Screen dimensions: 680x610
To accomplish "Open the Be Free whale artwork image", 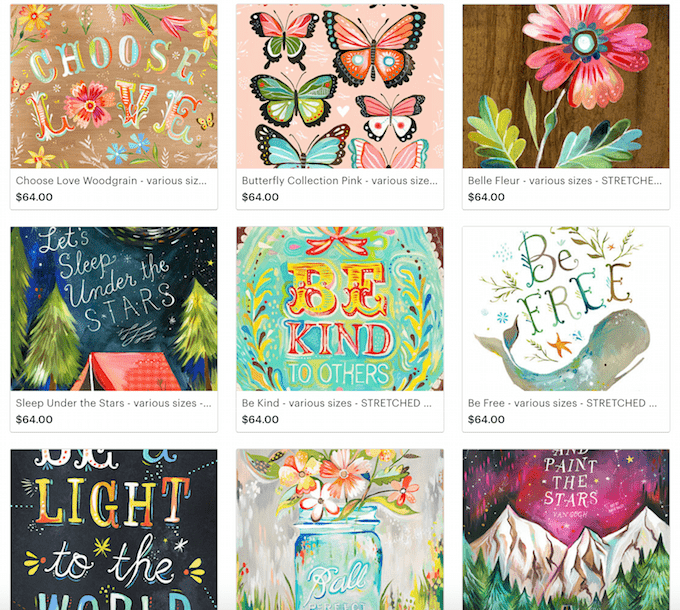I will (566, 309).
